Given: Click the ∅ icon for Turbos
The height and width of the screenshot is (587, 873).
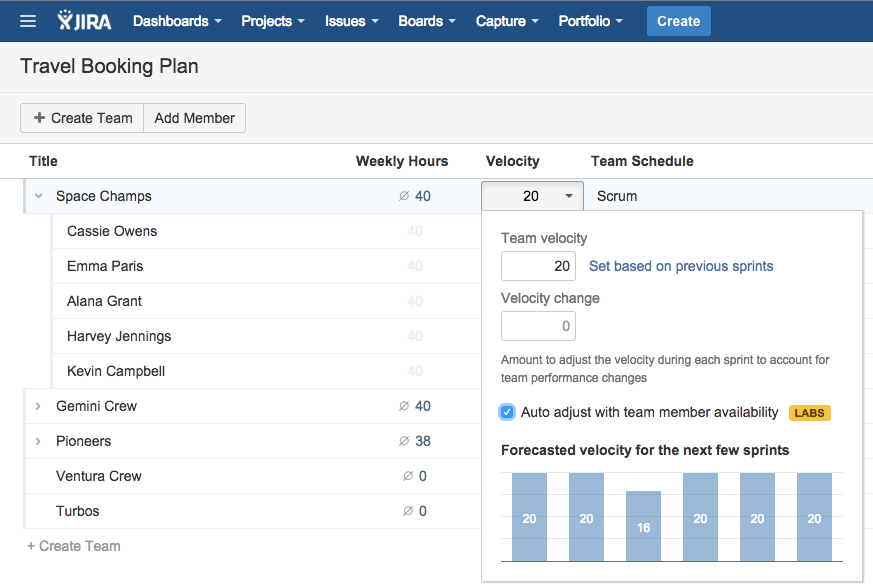Looking at the screenshot, I should point(411,511).
